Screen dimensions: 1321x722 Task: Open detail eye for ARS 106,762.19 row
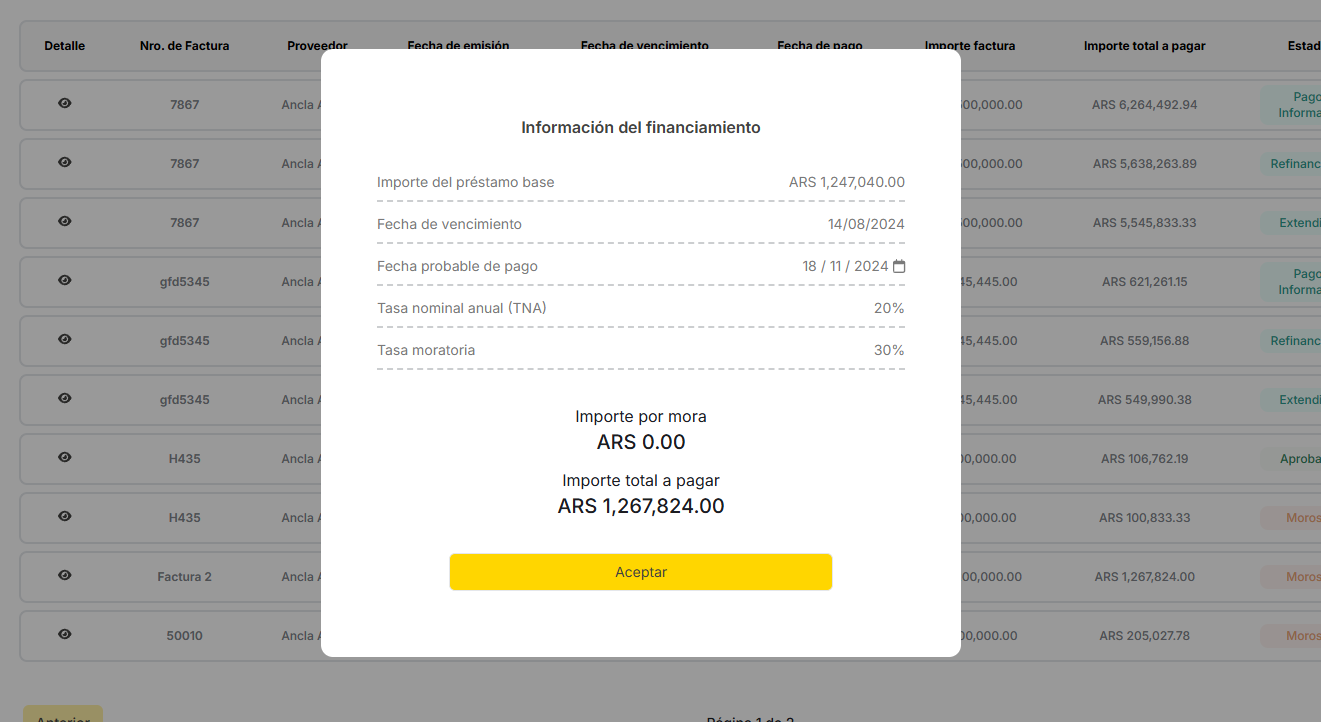pos(65,457)
